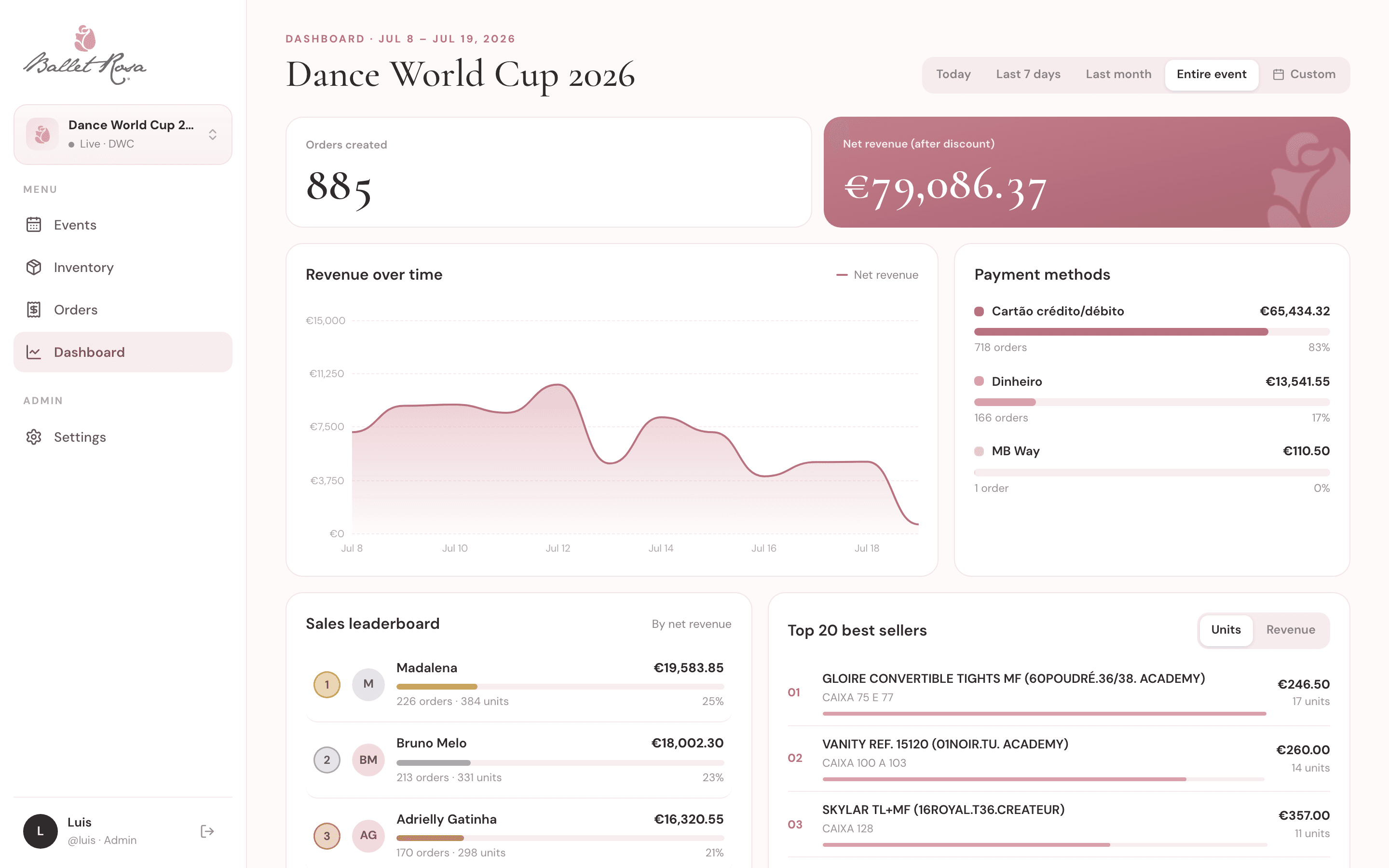The width and height of the screenshot is (1389, 868).
Task: Click the Inventory box icon
Action: [34, 267]
